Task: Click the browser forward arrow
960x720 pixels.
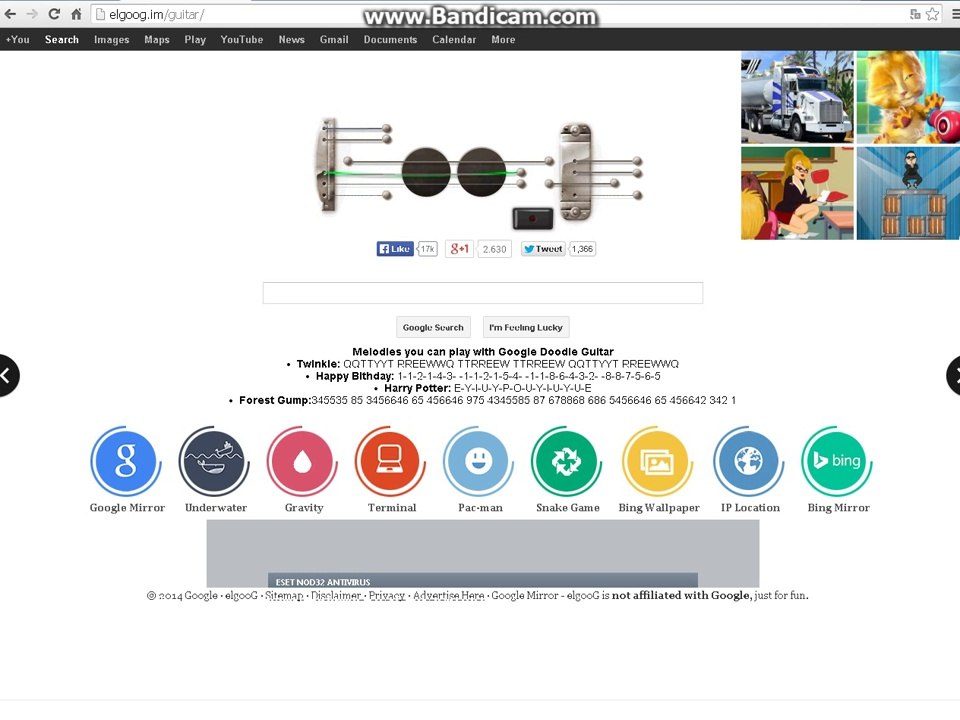Action: click(32, 14)
